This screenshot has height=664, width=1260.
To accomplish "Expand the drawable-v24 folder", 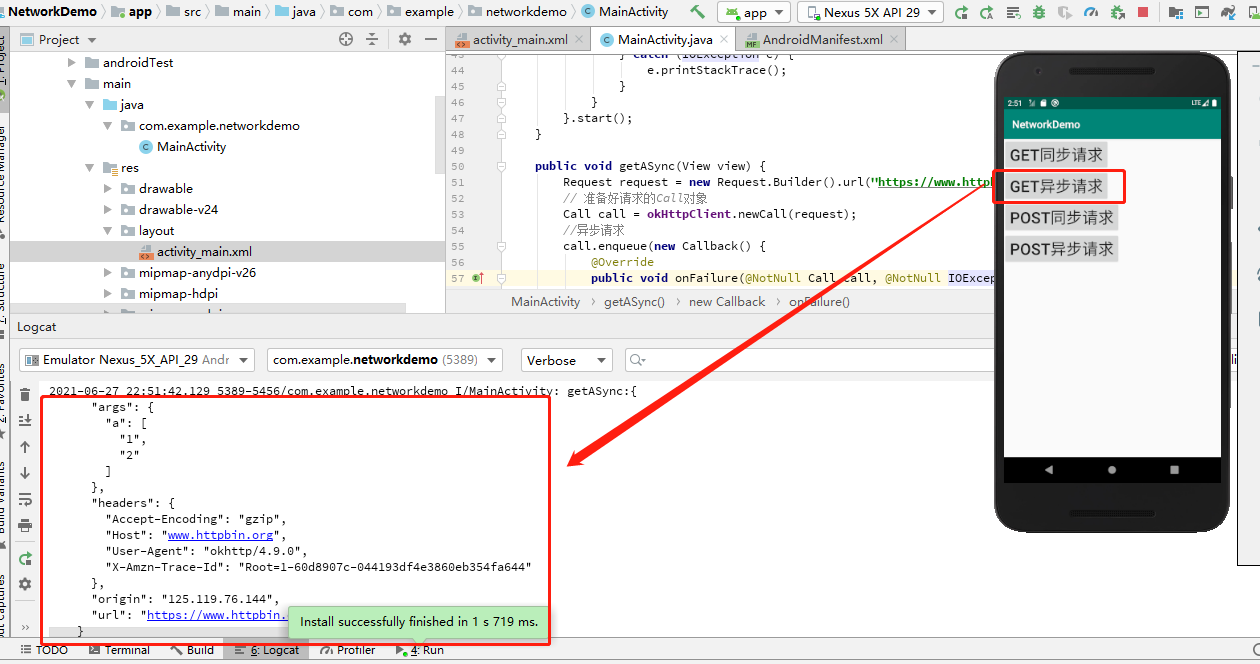I will coord(109,210).
